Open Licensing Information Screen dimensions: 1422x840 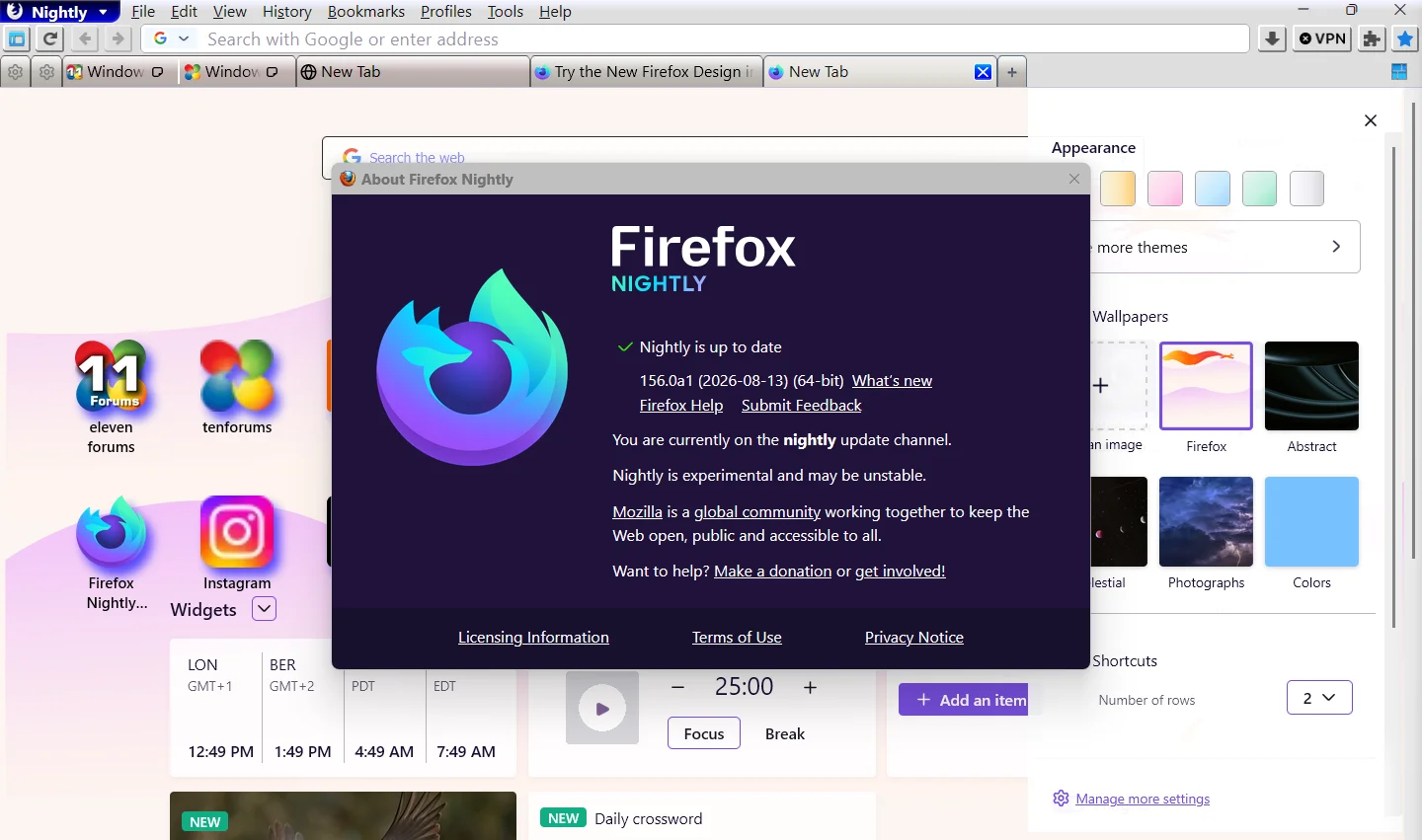point(533,638)
